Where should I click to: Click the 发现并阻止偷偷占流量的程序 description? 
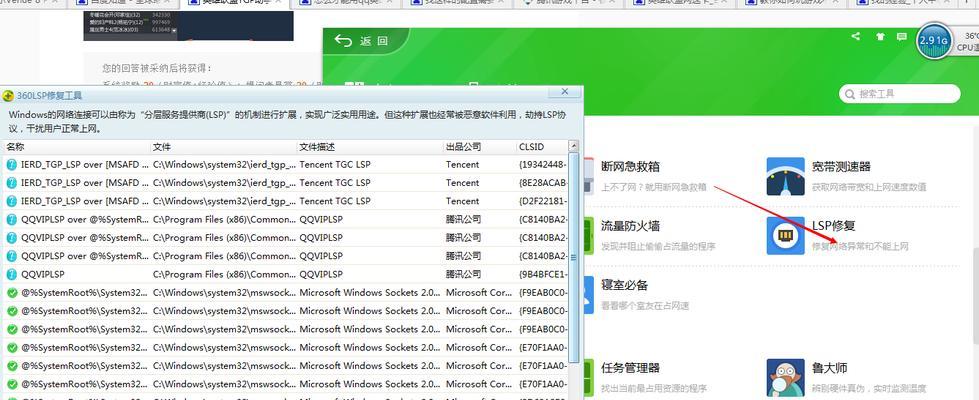click(x=658, y=246)
